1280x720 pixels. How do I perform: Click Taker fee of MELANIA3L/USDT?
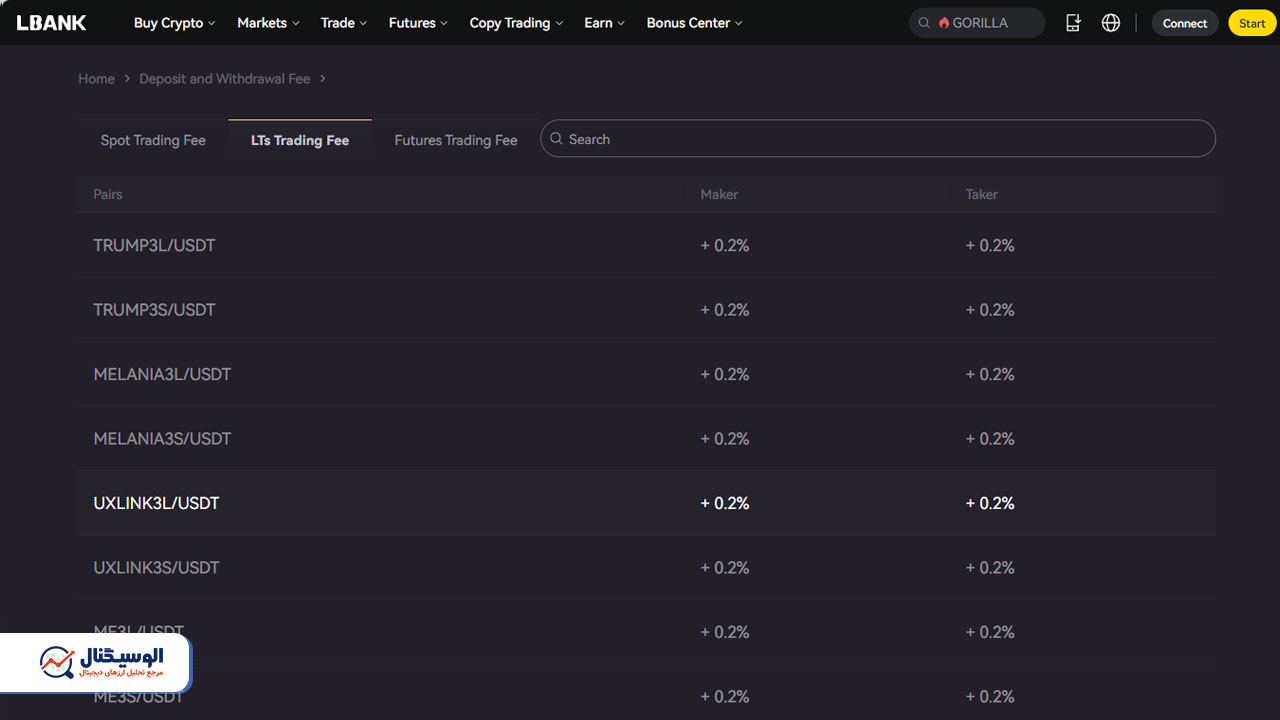990,374
